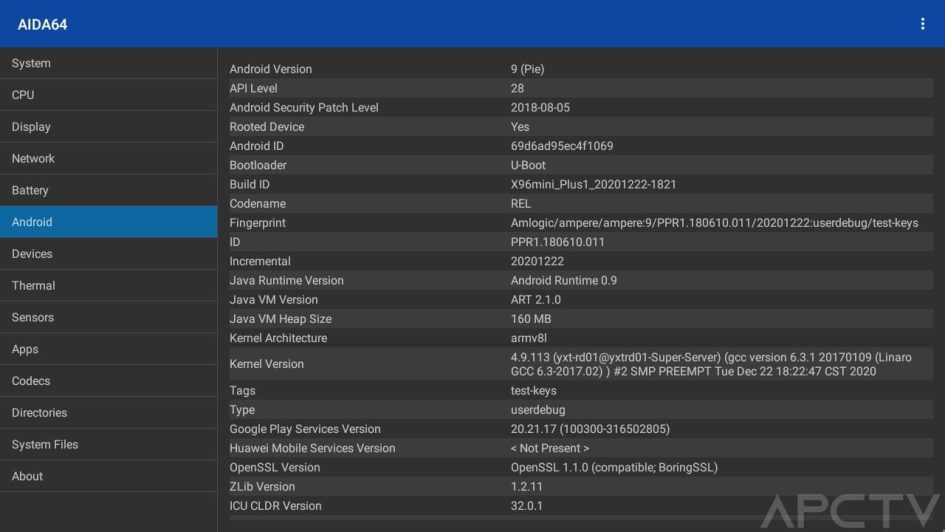Click the ZLib value 1.2.11
Viewport: 945px width, 532px height.
(x=526, y=487)
